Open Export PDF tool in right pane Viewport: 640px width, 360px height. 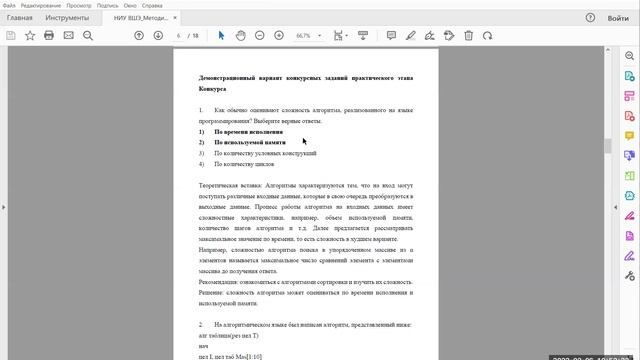(x=629, y=76)
